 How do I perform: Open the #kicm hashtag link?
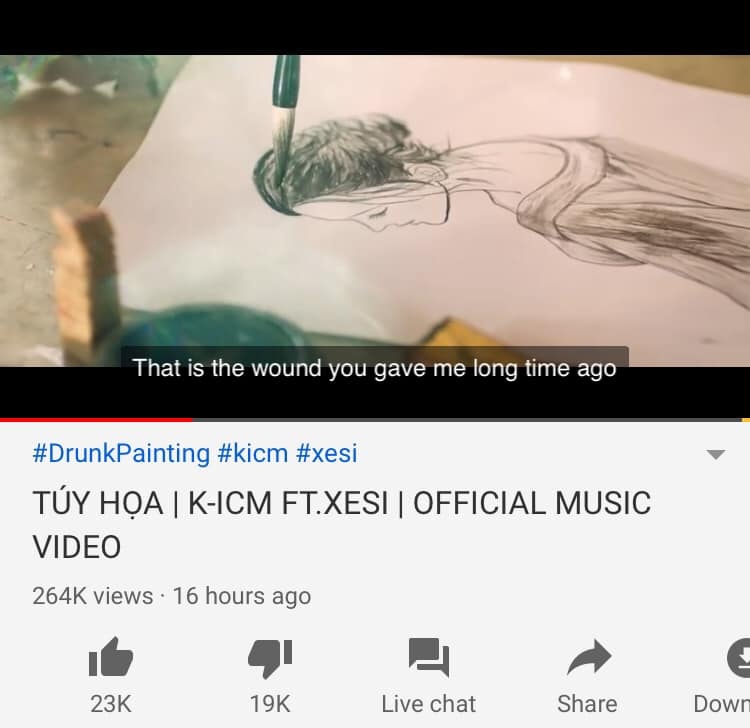(x=252, y=454)
